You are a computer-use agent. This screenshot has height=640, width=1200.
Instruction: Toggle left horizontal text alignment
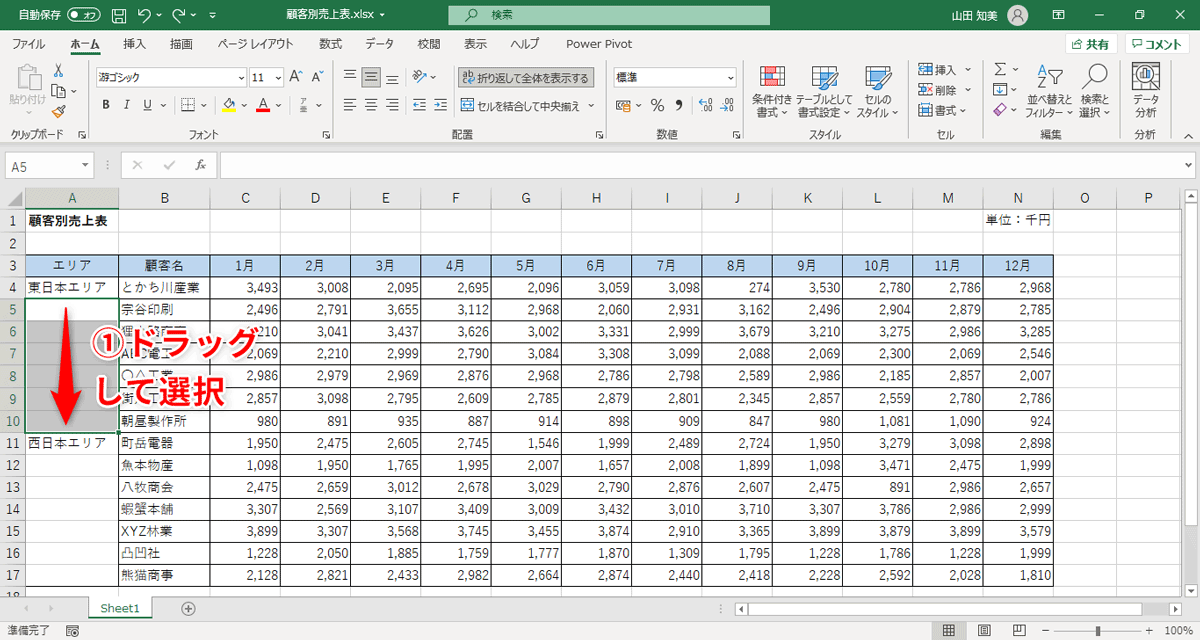pos(350,105)
